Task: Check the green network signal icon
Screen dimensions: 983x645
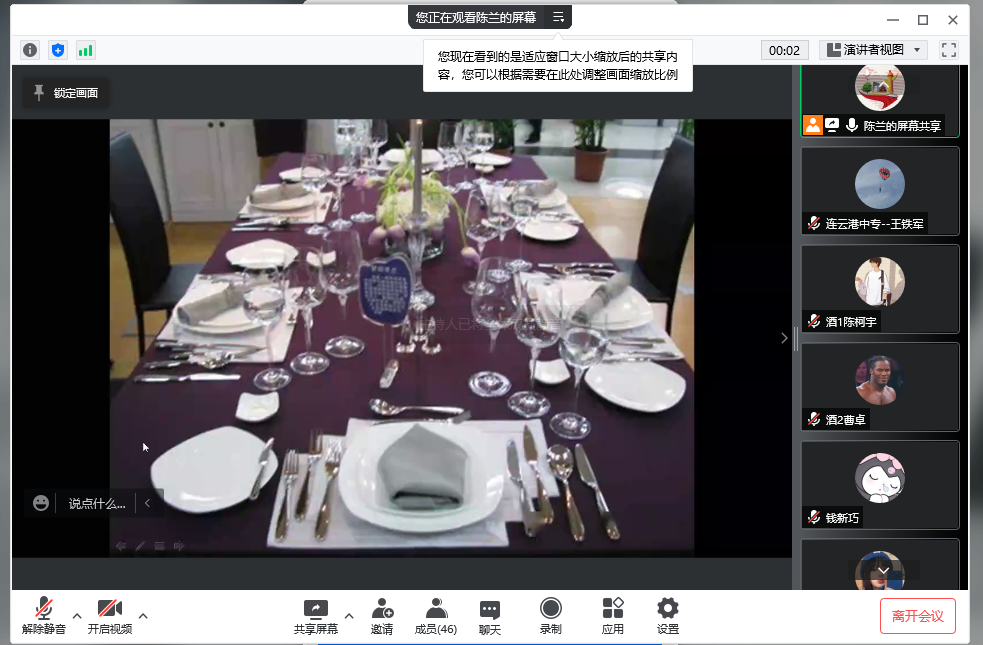Action: point(85,50)
